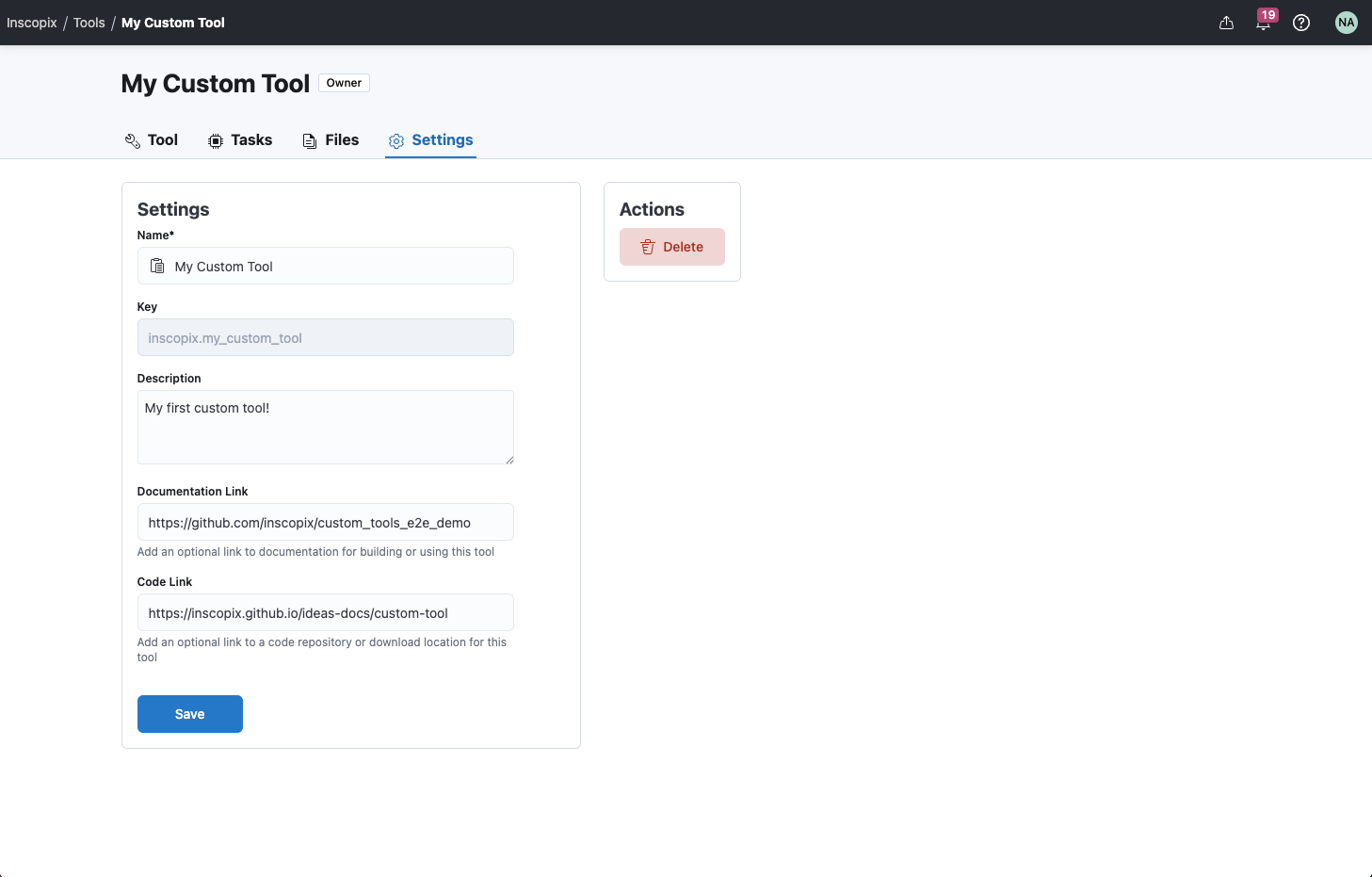Click the trash icon in Delete button
Screen dimensions: 1372x877
[648, 247]
